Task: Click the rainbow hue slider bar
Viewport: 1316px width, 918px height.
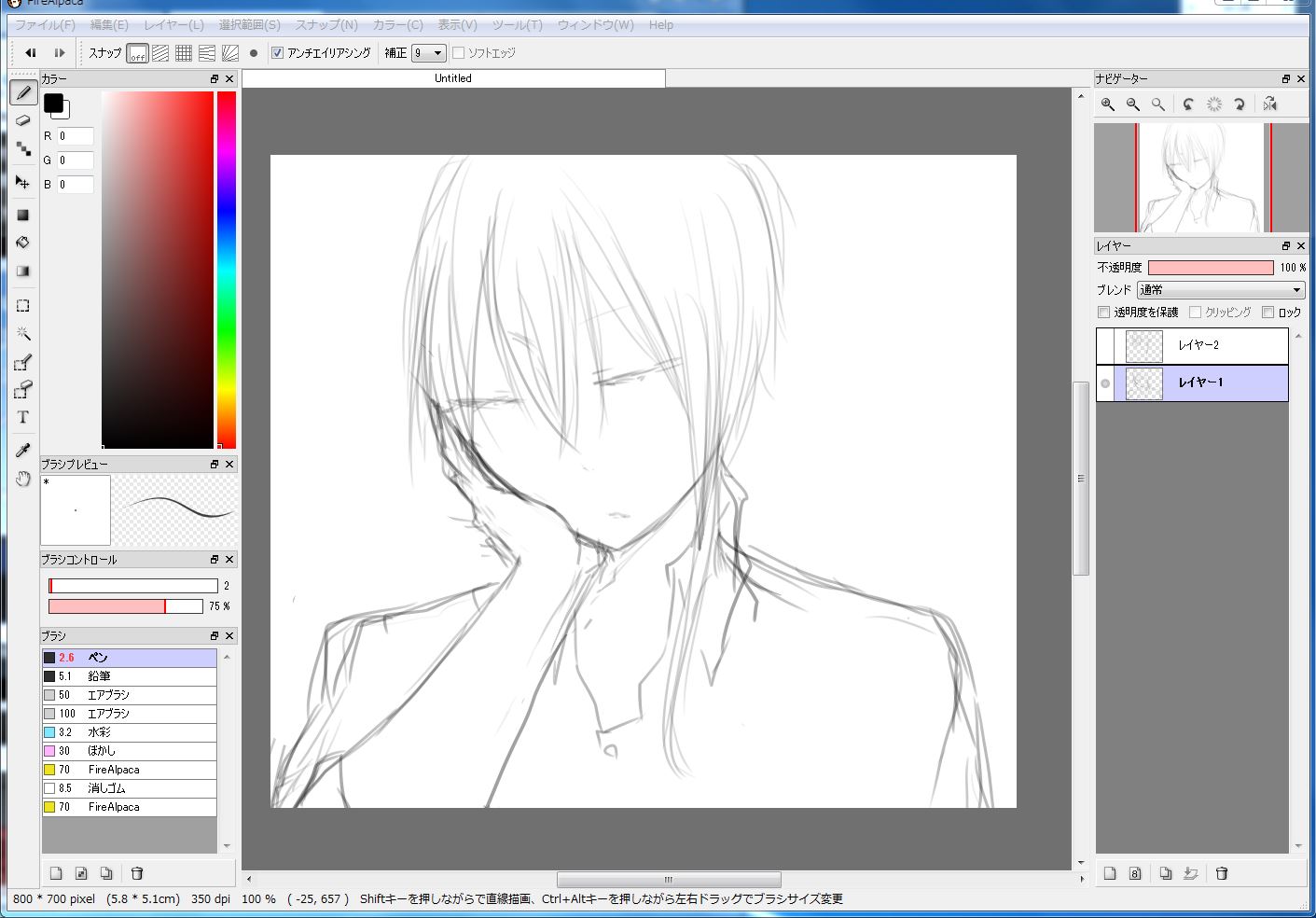Action: (227, 271)
